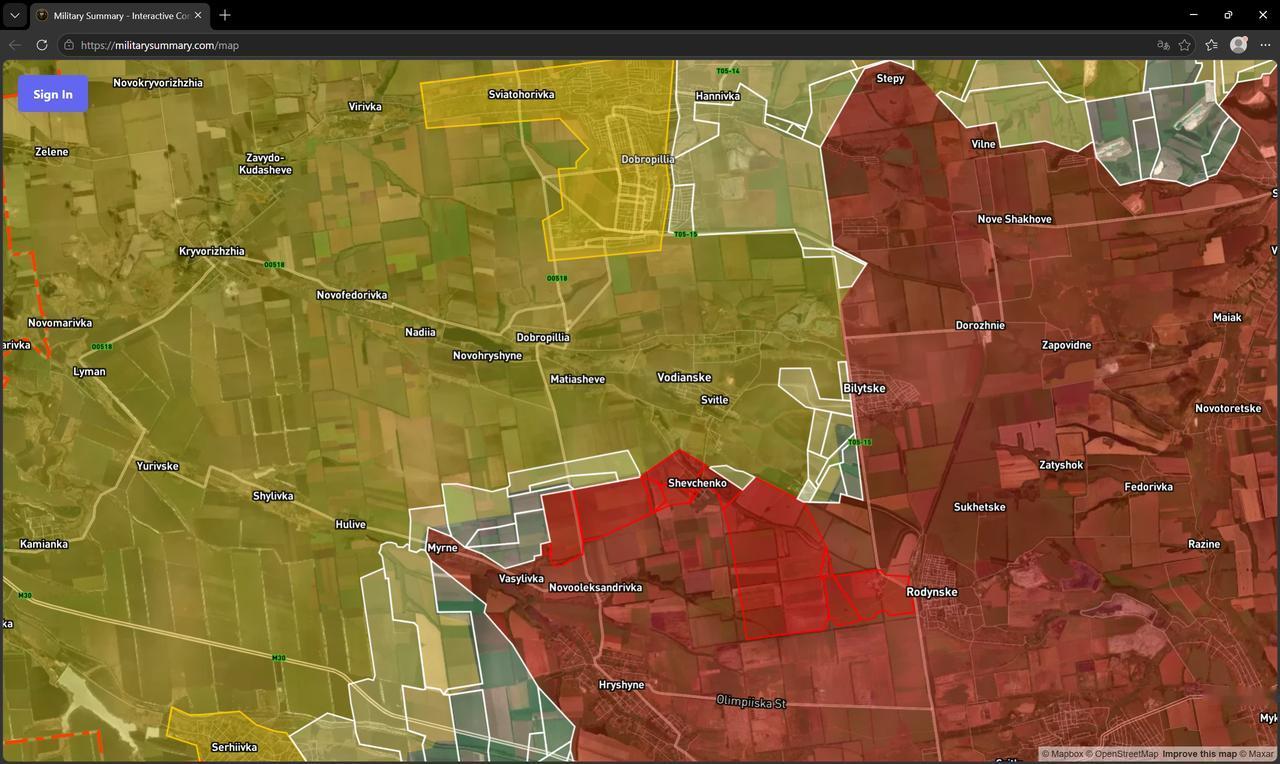This screenshot has width=1280, height=764.
Task: Click the Kamianka map label
Action: [x=44, y=544]
